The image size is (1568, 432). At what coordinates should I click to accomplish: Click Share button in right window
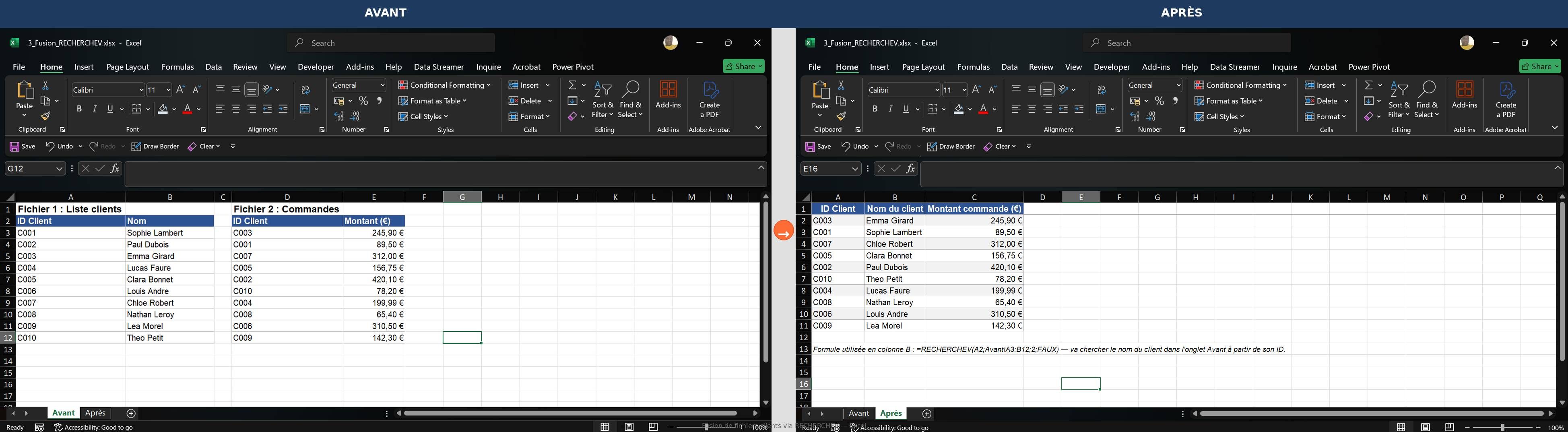(x=1540, y=66)
